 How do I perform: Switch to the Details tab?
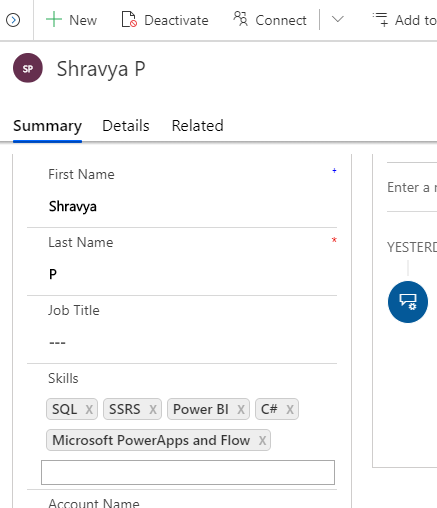(x=126, y=126)
